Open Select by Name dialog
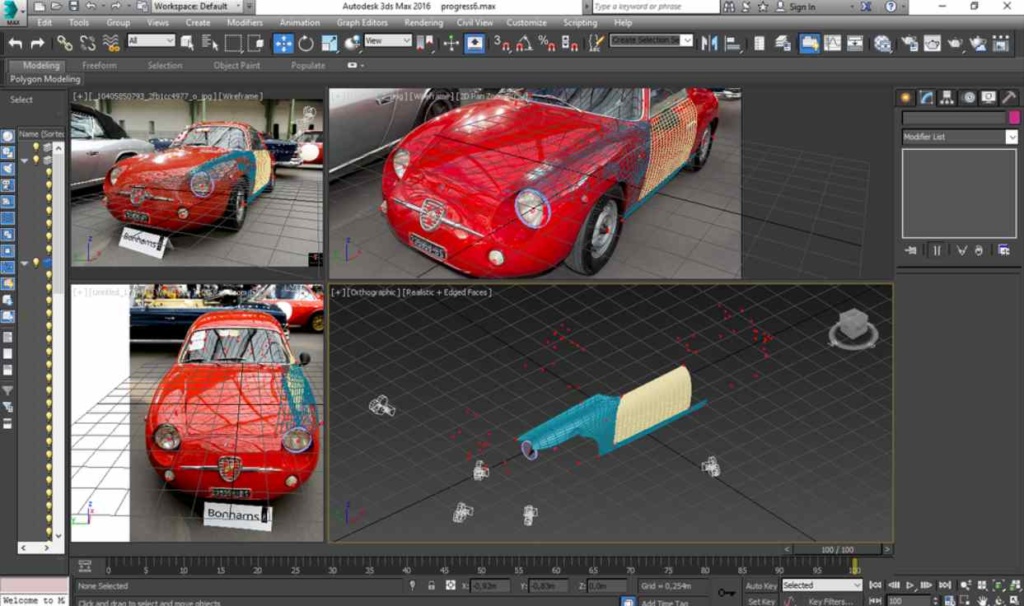The image size is (1024, 606). [x=208, y=42]
